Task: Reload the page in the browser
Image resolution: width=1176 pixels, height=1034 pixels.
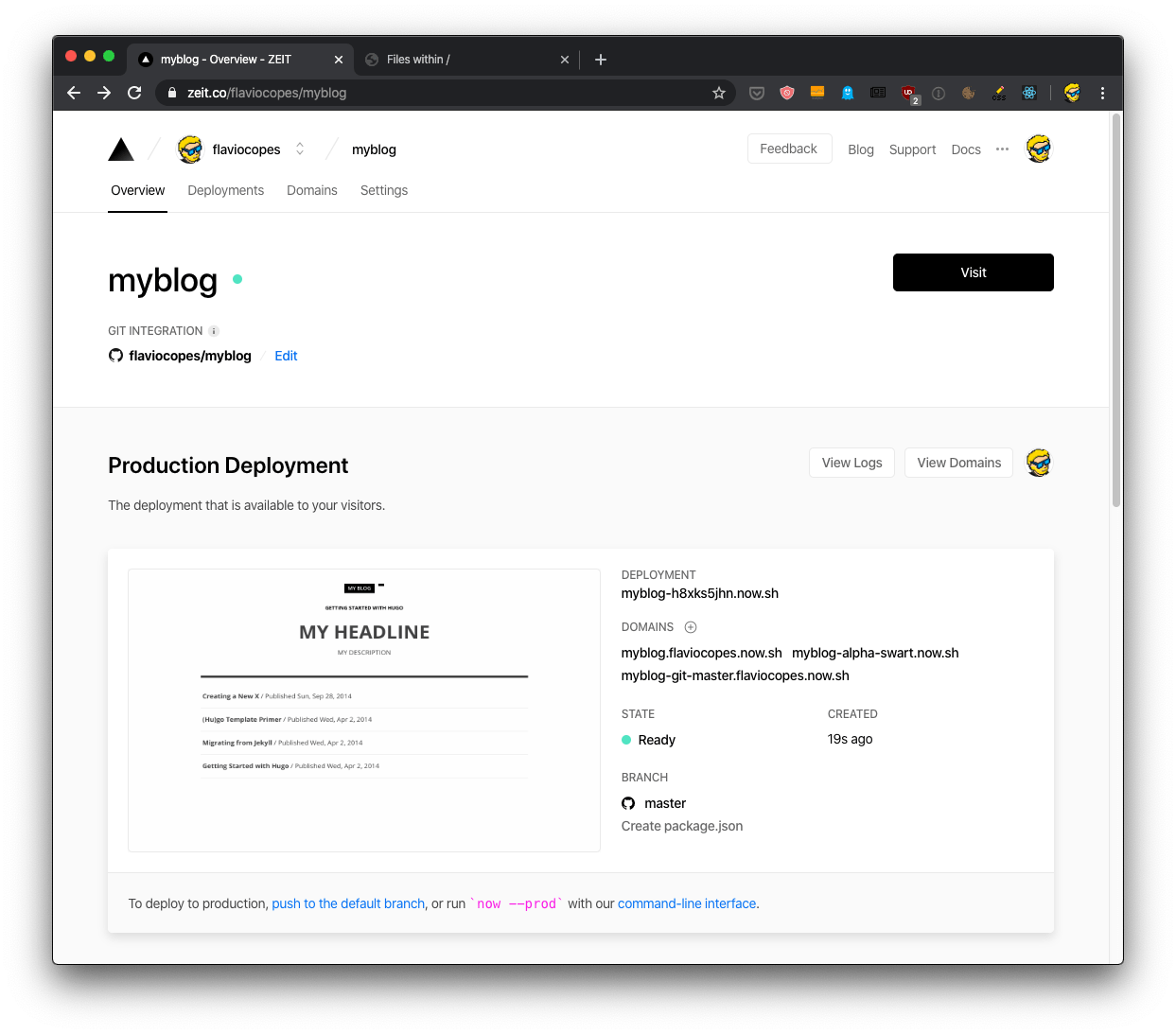Action: tap(134, 93)
